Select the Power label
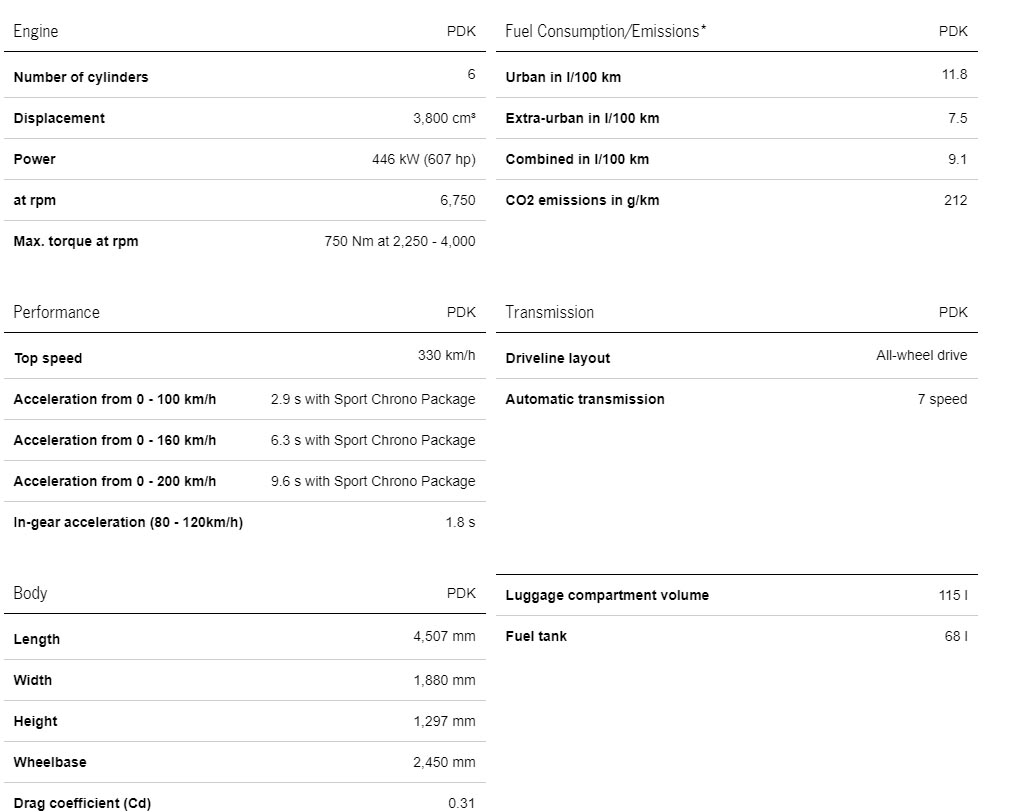 click(34, 159)
